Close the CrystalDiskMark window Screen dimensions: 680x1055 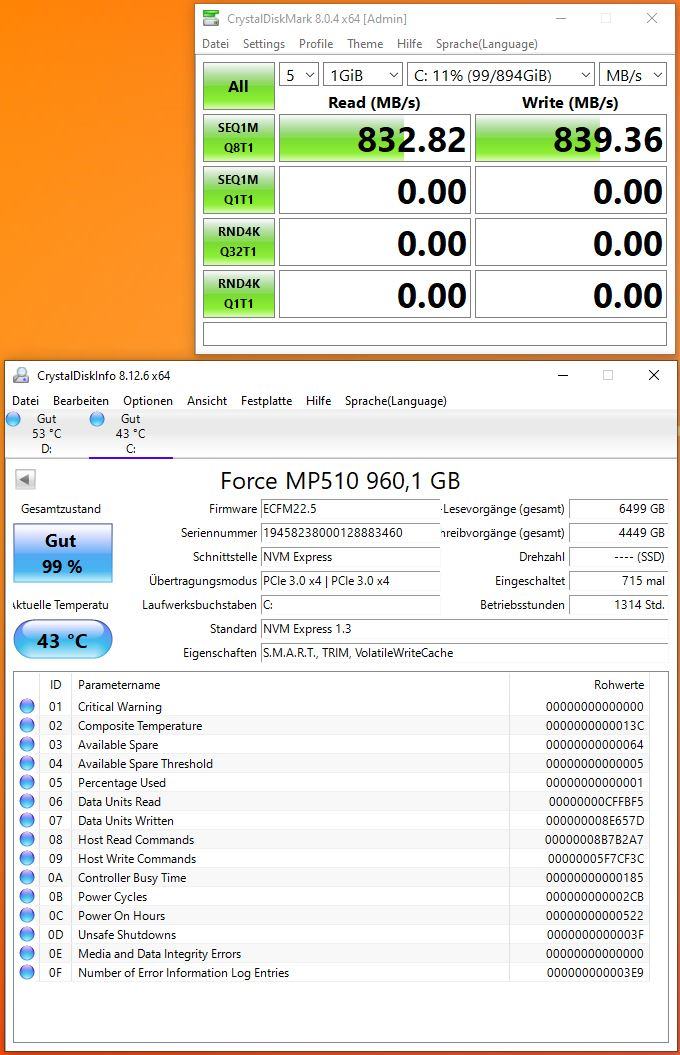pyautogui.click(x=652, y=18)
